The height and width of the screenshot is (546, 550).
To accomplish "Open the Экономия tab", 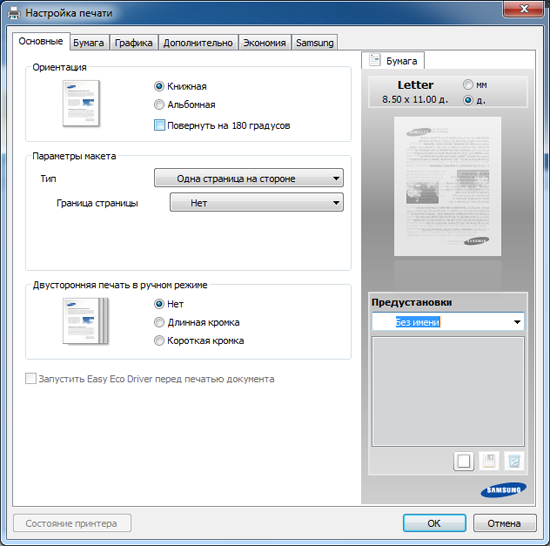I will click(264, 43).
